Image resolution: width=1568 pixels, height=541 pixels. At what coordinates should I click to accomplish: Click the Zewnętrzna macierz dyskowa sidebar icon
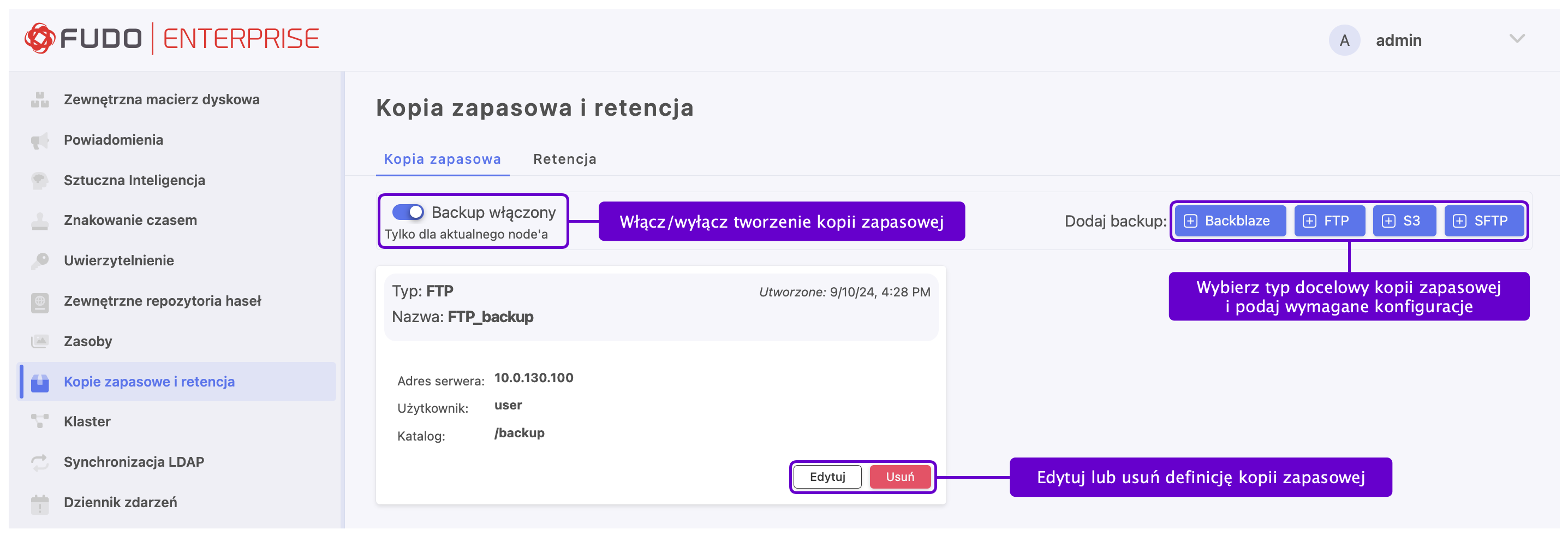tap(39, 100)
